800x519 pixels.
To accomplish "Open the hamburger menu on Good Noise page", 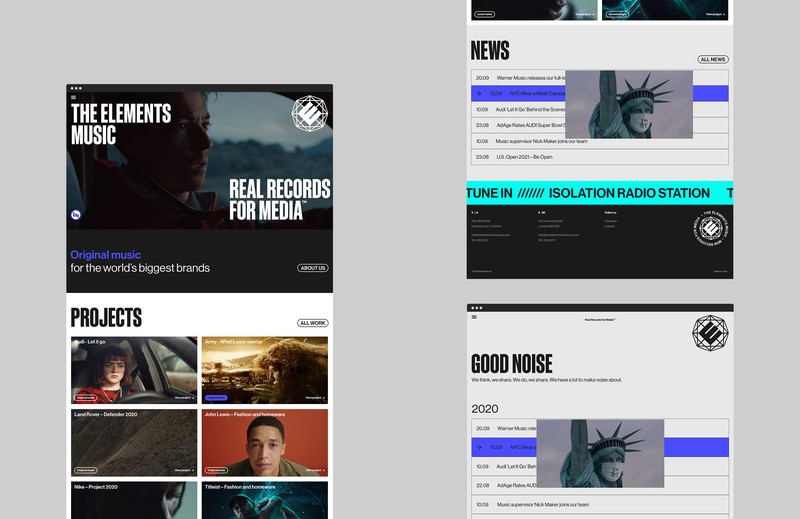I will pos(474,317).
